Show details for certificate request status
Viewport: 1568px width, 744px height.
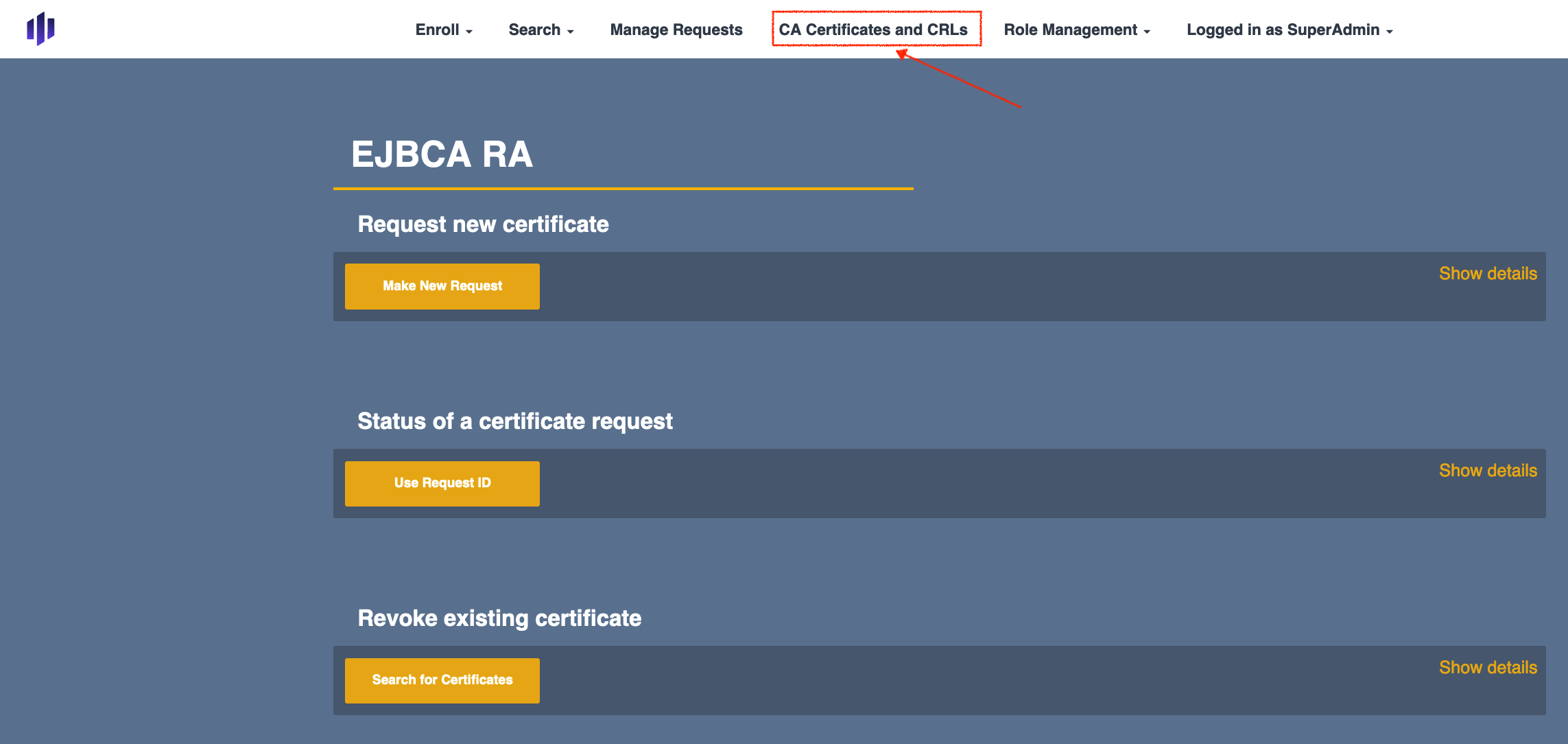pyautogui.click(x=1487, y=471)
